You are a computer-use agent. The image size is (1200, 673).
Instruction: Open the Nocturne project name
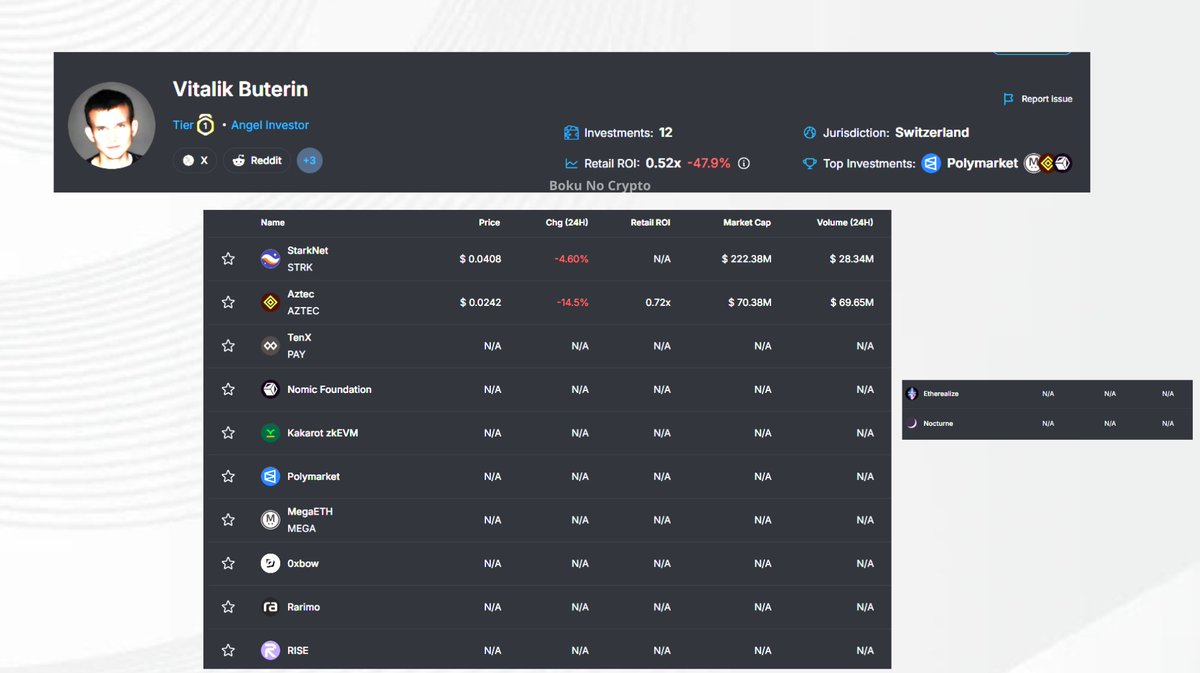coord(938,423)
